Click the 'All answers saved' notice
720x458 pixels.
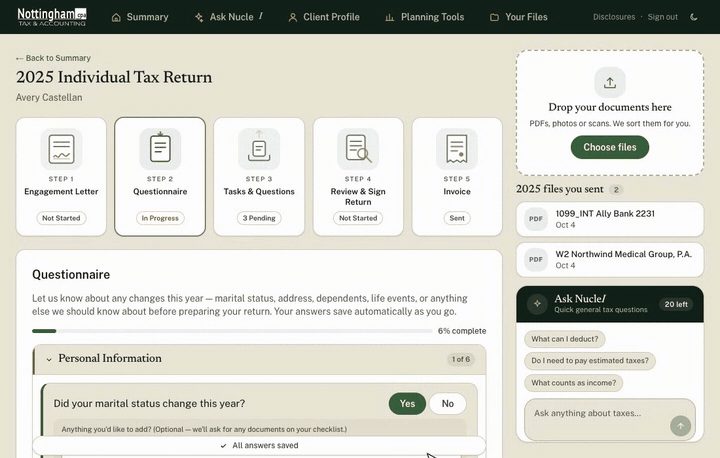[259, 445]
